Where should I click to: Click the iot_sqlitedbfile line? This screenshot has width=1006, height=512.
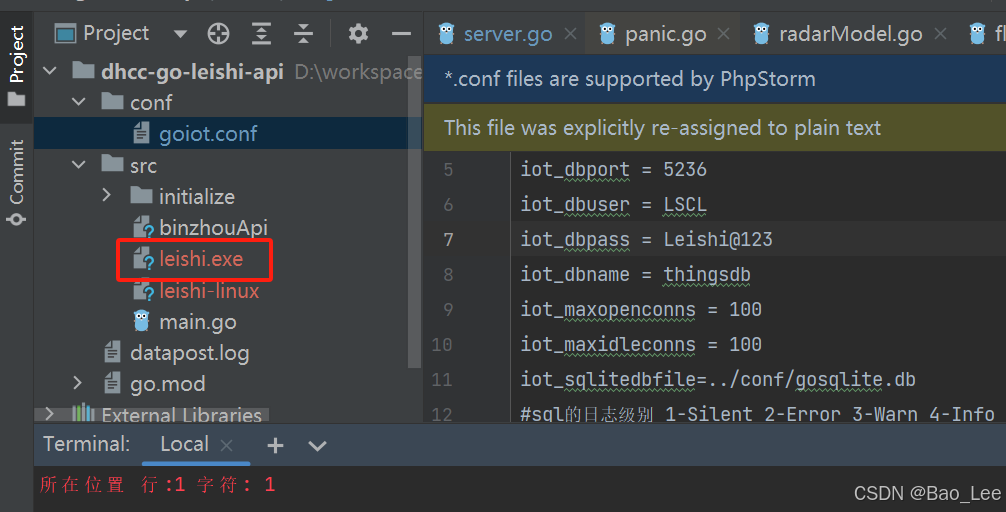717,379
